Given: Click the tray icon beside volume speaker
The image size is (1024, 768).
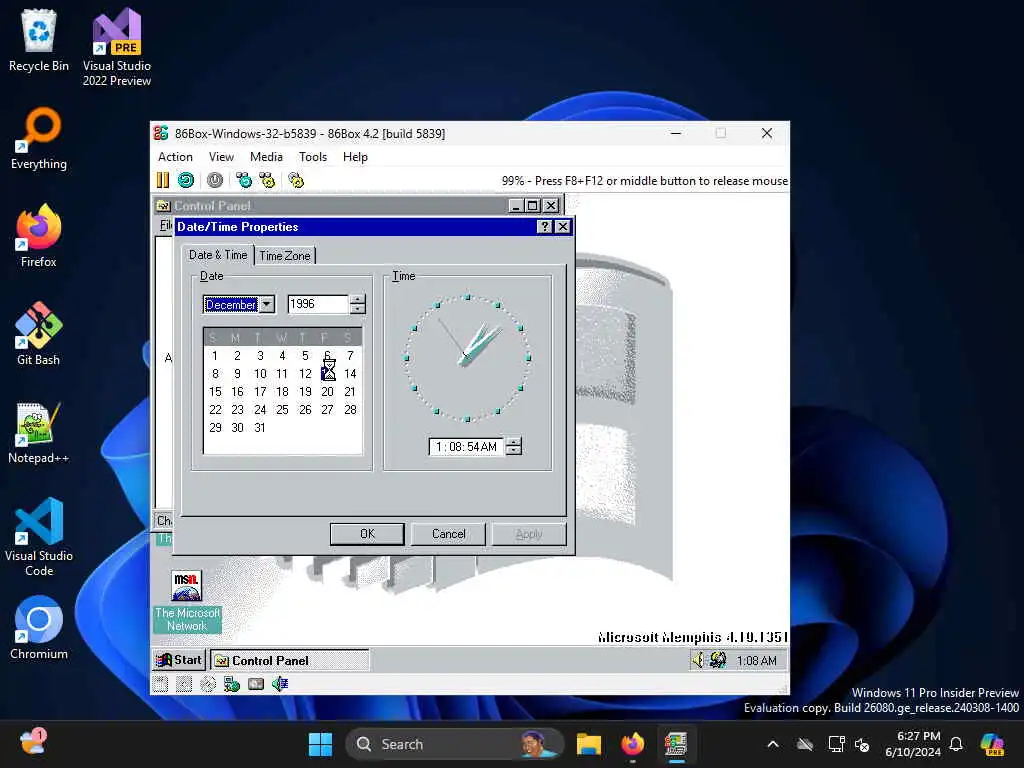Looking at the screenshot, I should [718, 660].
